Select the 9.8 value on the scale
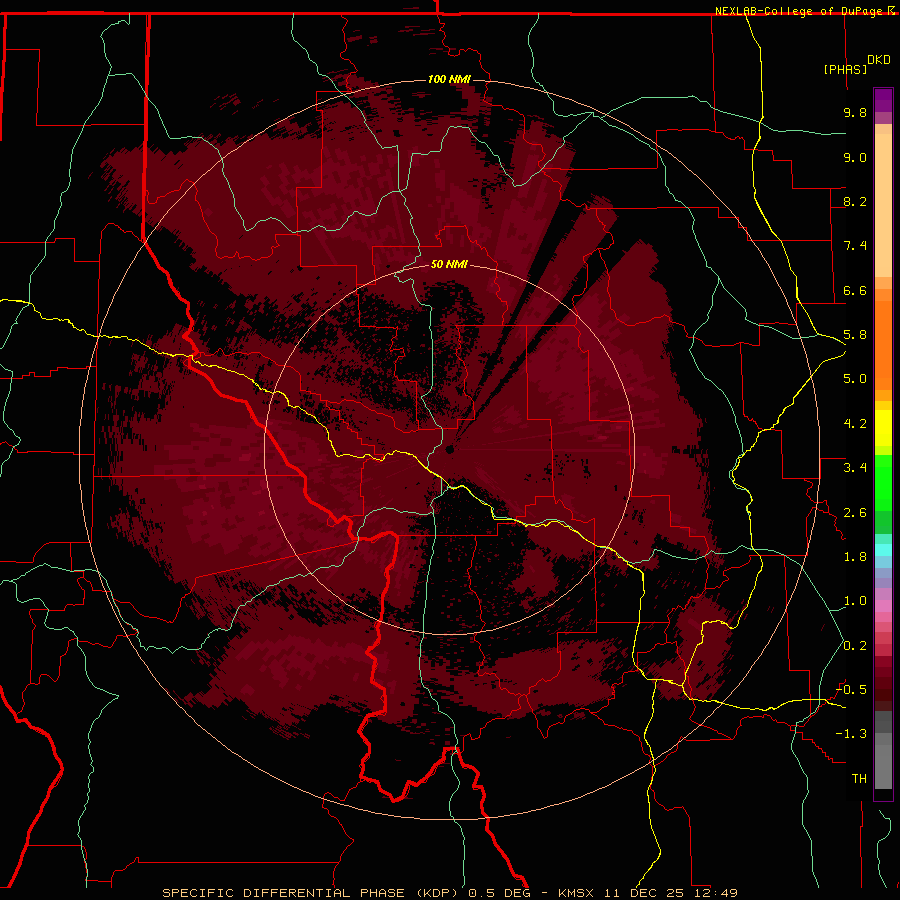 [x=855, y=112]
